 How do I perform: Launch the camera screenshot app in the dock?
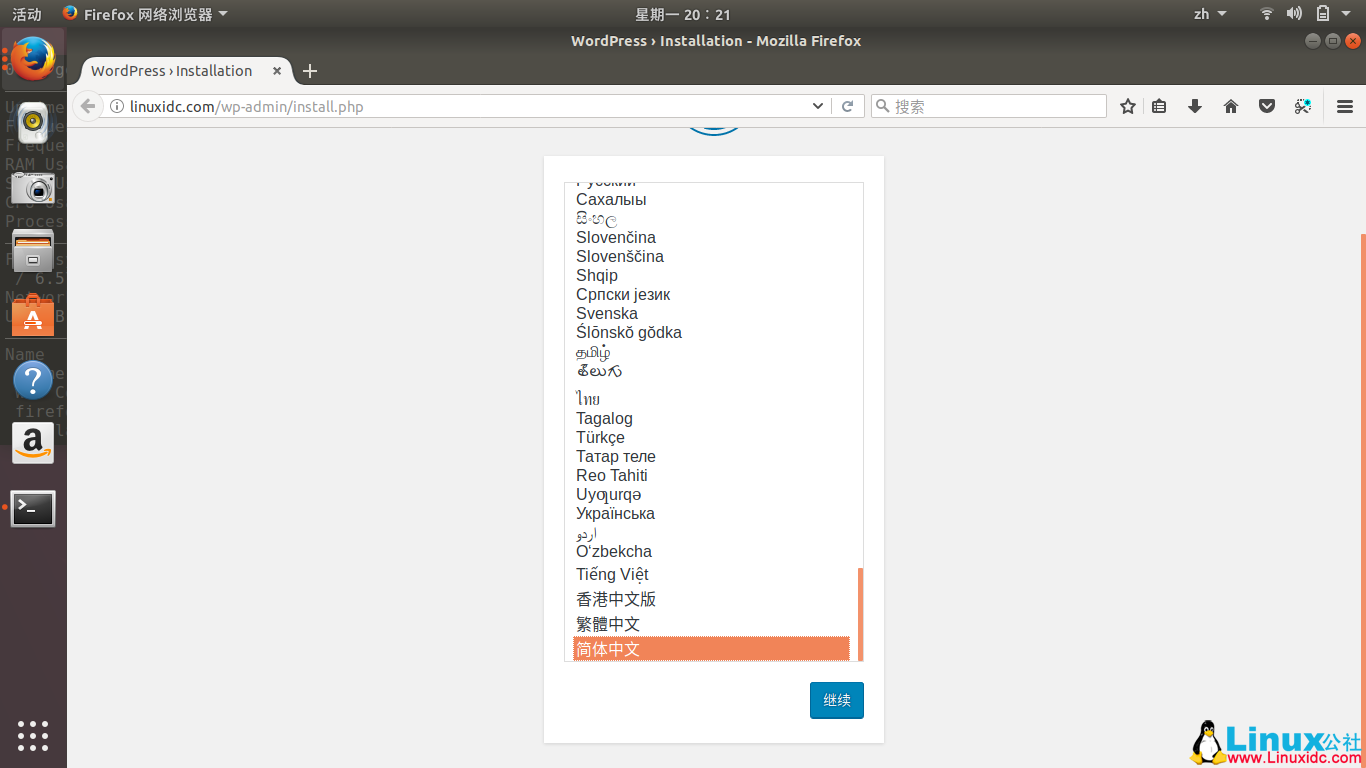(33, 187)
